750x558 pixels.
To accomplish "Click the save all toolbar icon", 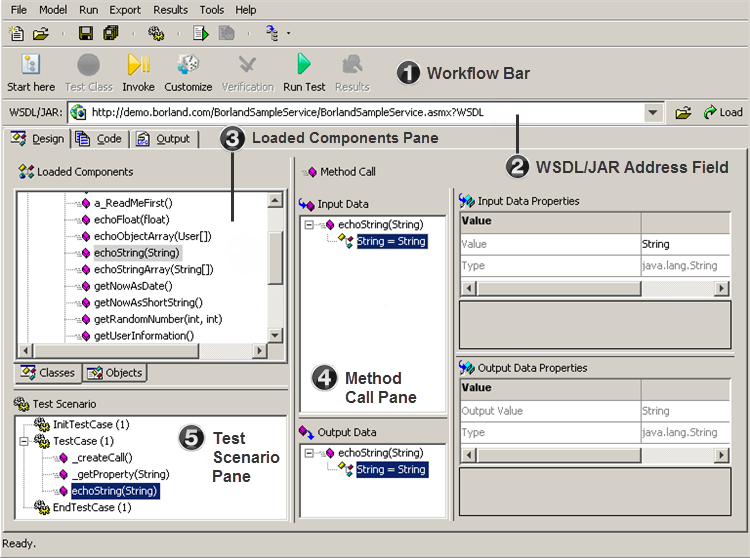I will pos(111,33).
